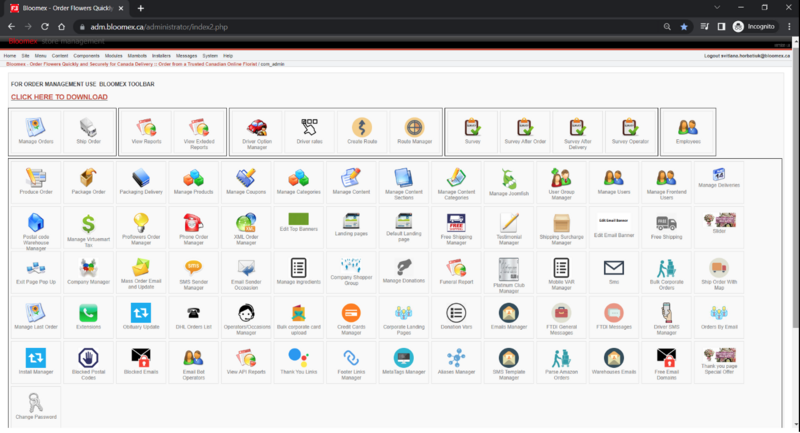Image resolution: width=800 pixels, height=433 pixels.
Task: Open the Content menu
Action: (60, 56)
